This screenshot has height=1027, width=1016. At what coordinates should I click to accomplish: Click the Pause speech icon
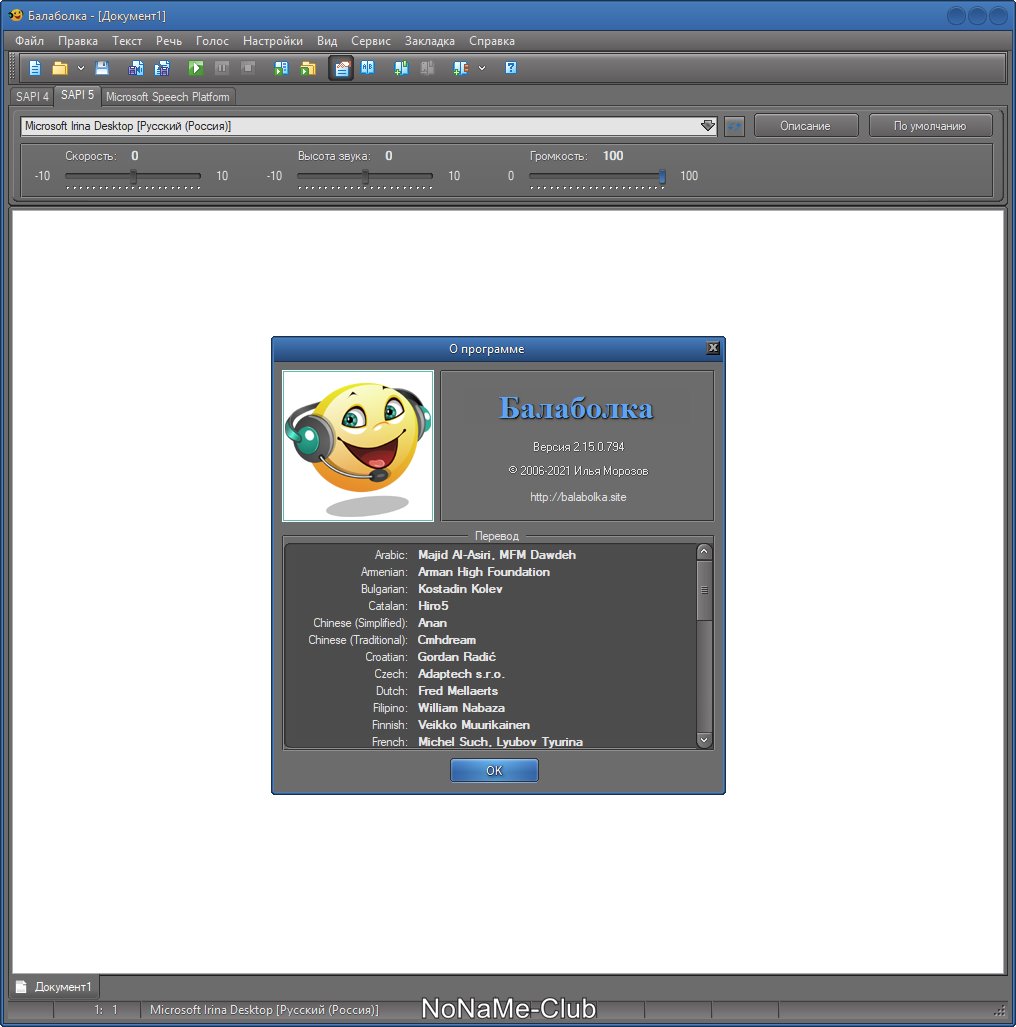click(x=222, y=68)
